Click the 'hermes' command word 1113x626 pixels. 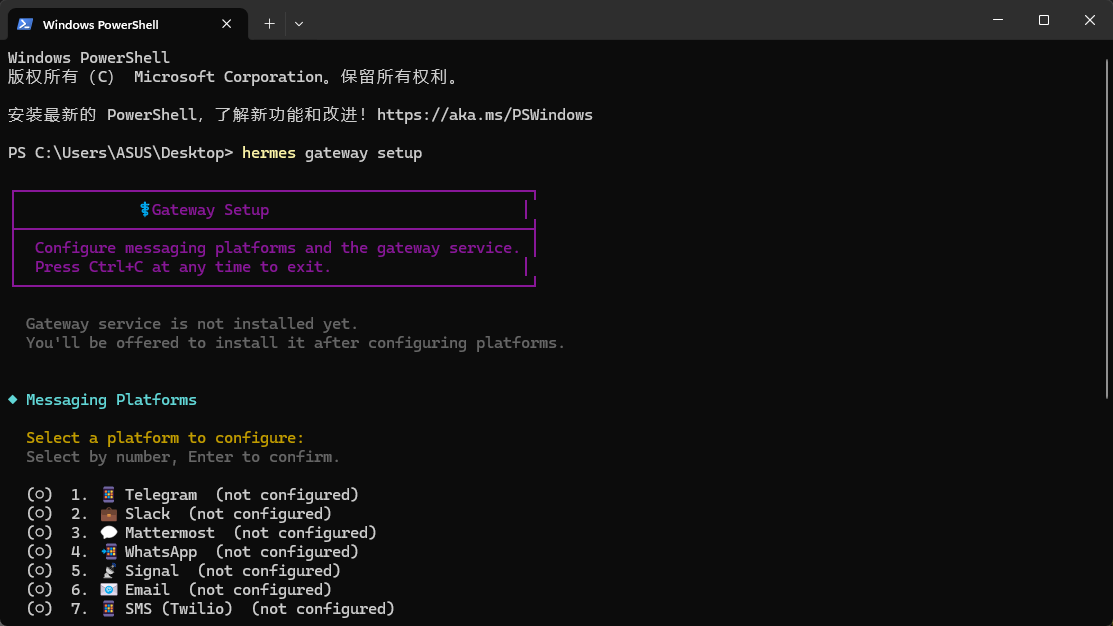[268, 153]
